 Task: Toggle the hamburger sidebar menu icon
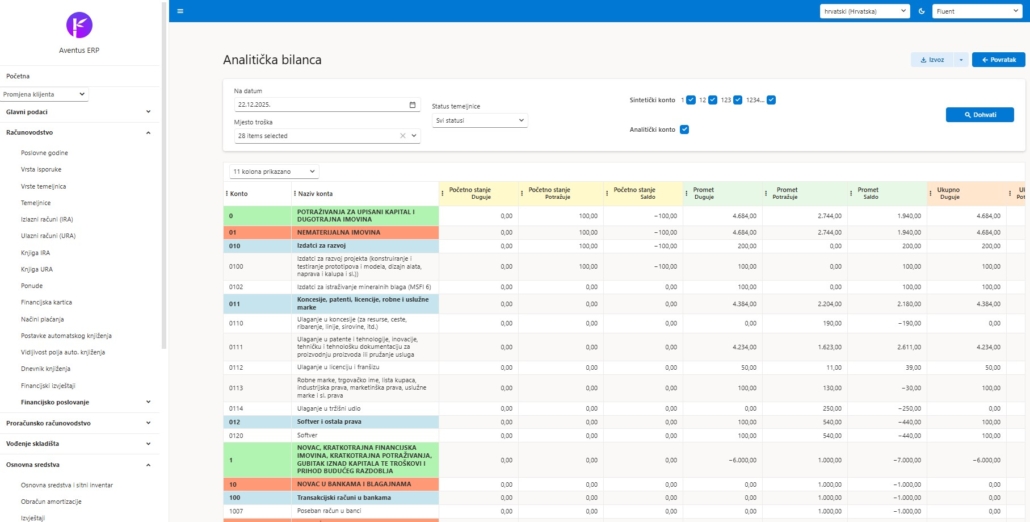[180, 11]
